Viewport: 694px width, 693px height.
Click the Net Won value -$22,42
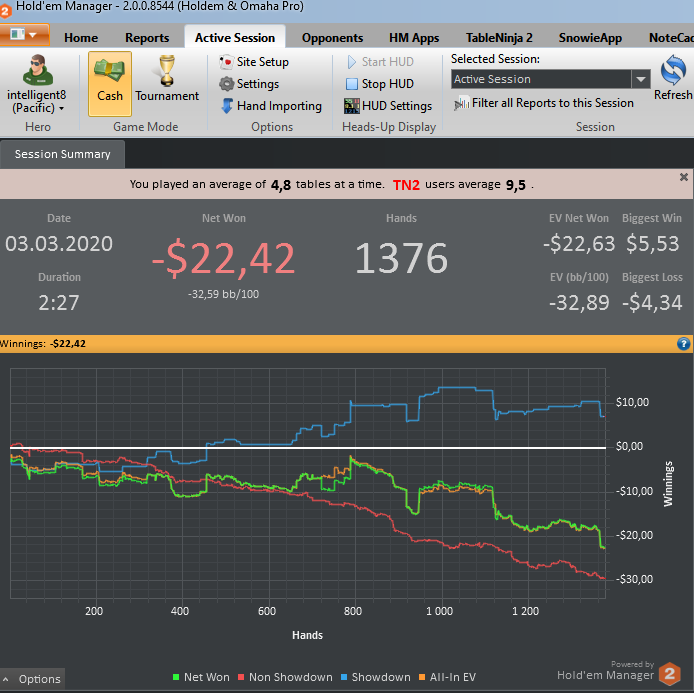pos(224,258)
